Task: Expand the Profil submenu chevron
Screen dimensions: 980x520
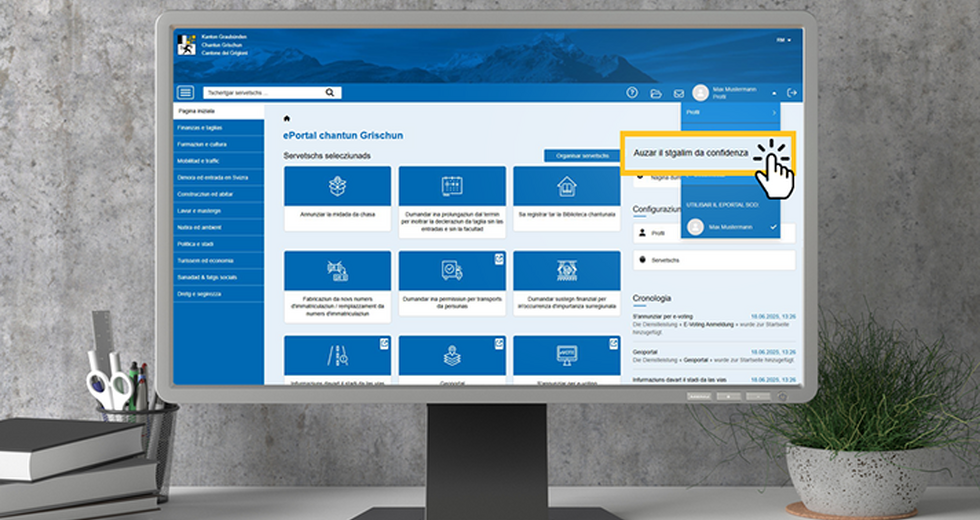Action: (x=774, y=112)
